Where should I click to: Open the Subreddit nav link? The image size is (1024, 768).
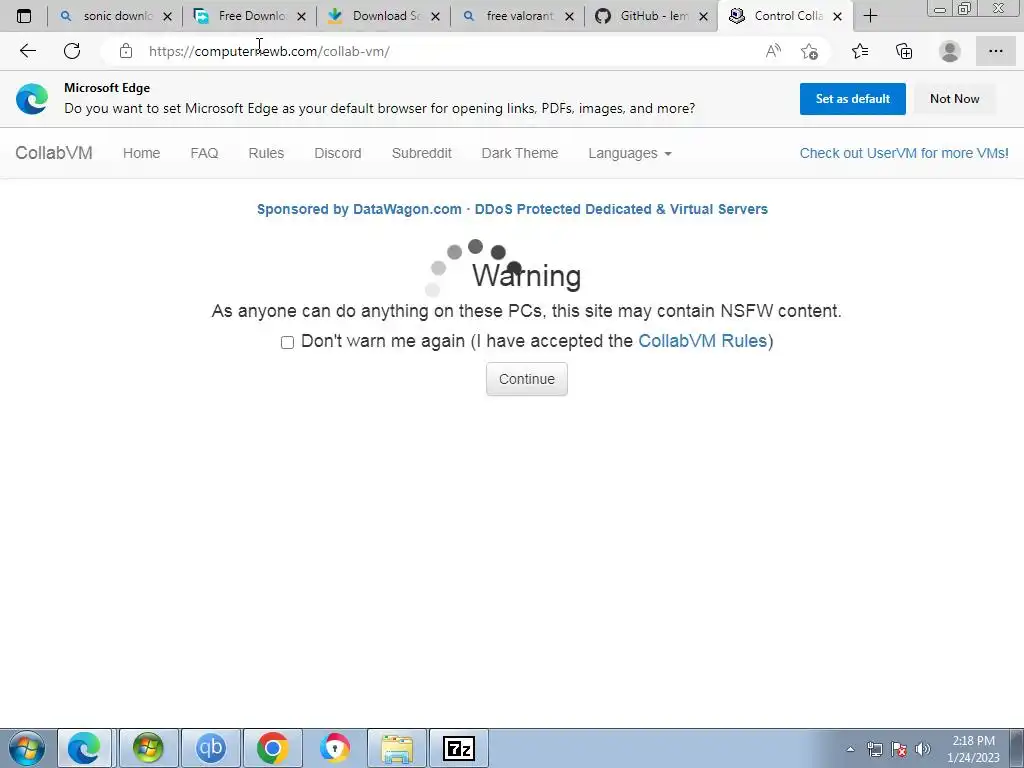pyautogui.click(x=421, y=153)
